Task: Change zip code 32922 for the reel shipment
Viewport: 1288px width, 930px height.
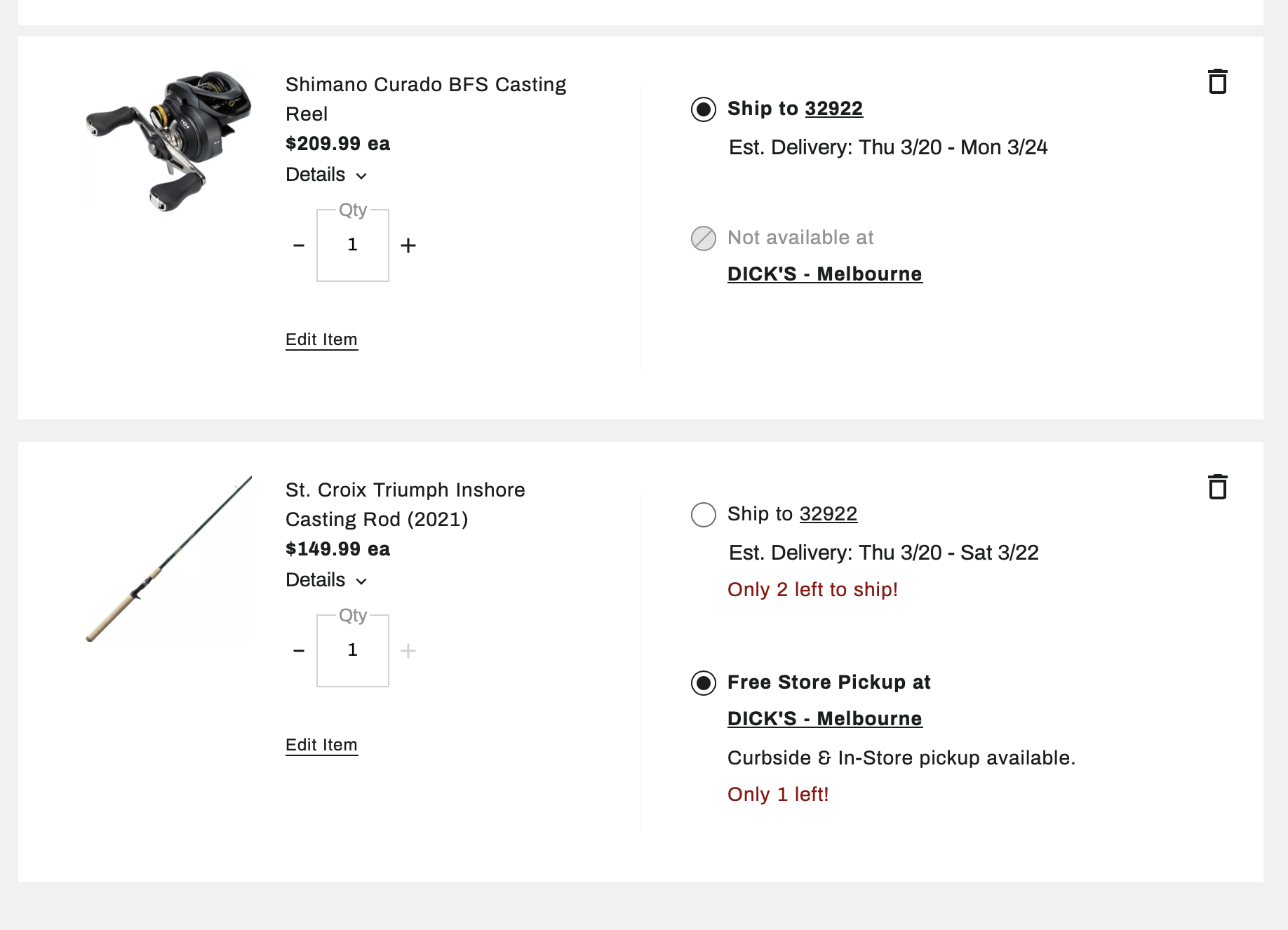Action: click(x=833, y=109)
